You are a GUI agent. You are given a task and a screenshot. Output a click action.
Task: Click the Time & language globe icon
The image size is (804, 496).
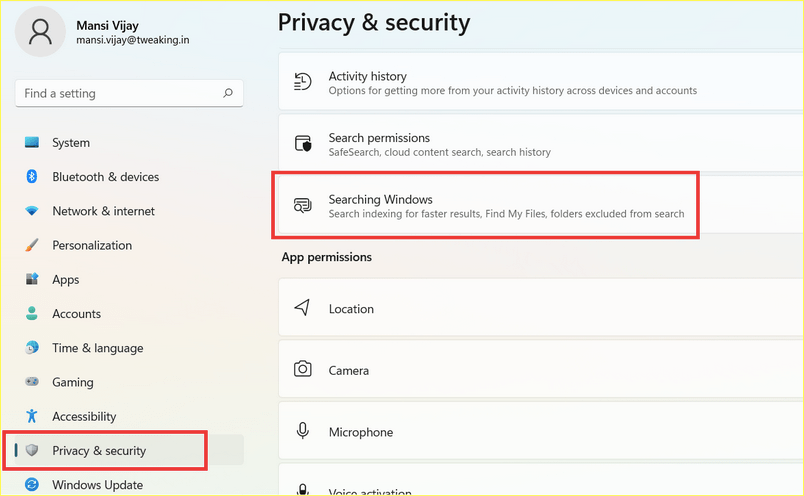point(32,348)
